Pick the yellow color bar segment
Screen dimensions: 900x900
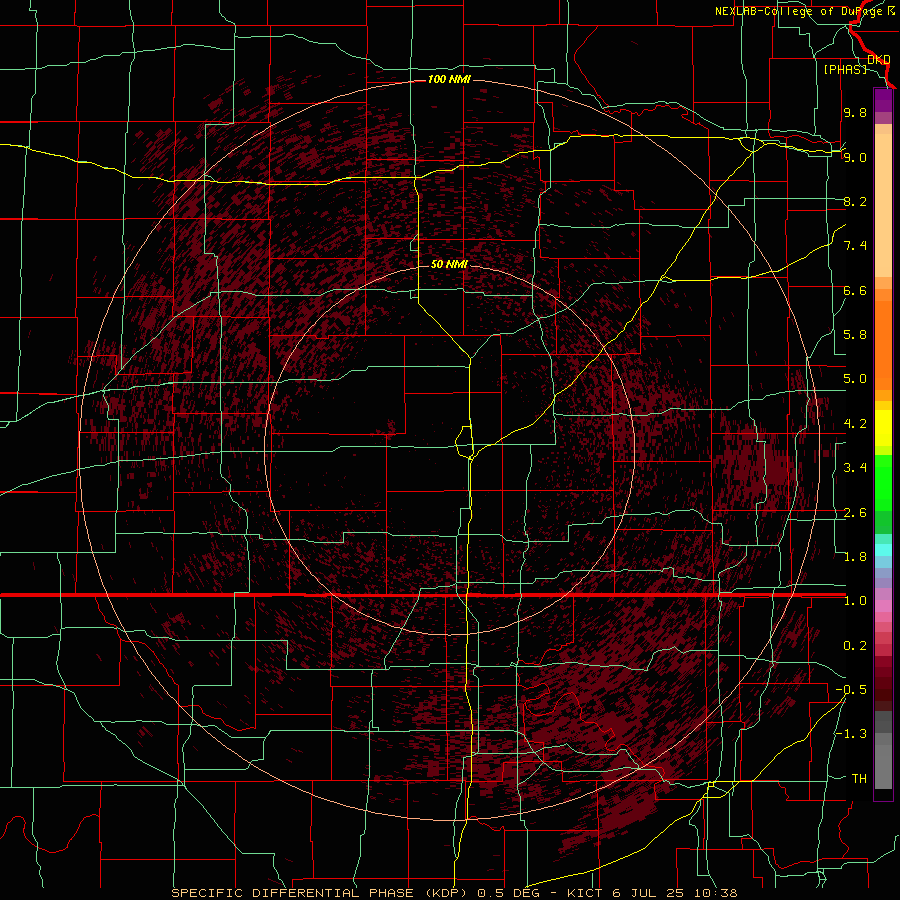point(883,428)
